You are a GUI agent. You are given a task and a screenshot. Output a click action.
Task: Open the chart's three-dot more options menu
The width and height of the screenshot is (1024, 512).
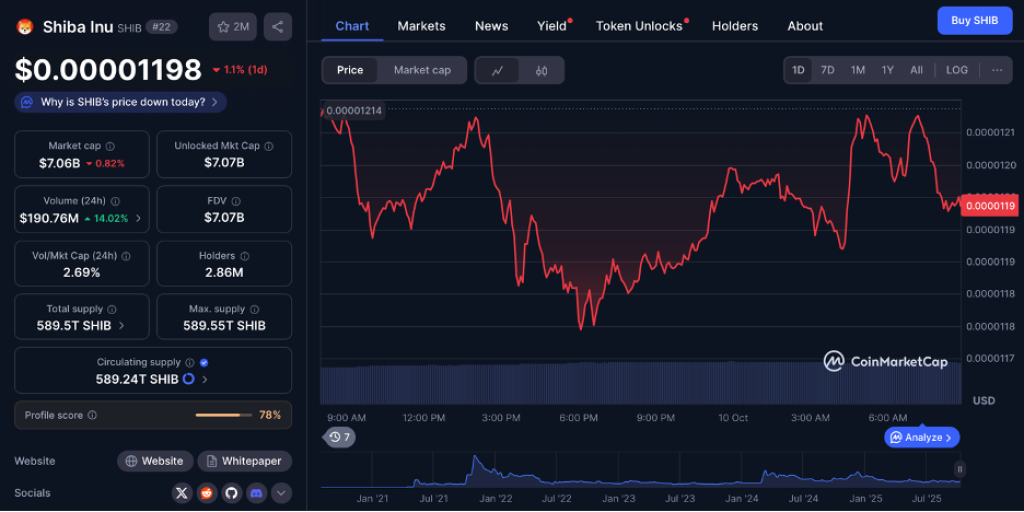(997, 70)
